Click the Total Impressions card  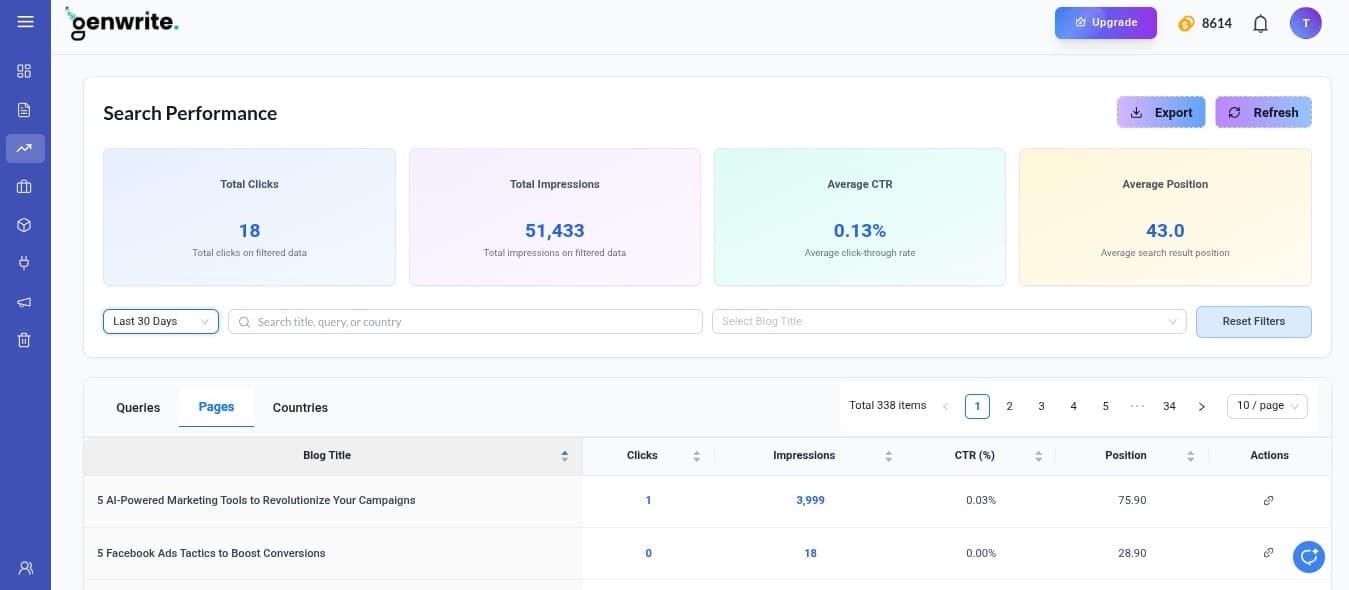coord(555,217)
